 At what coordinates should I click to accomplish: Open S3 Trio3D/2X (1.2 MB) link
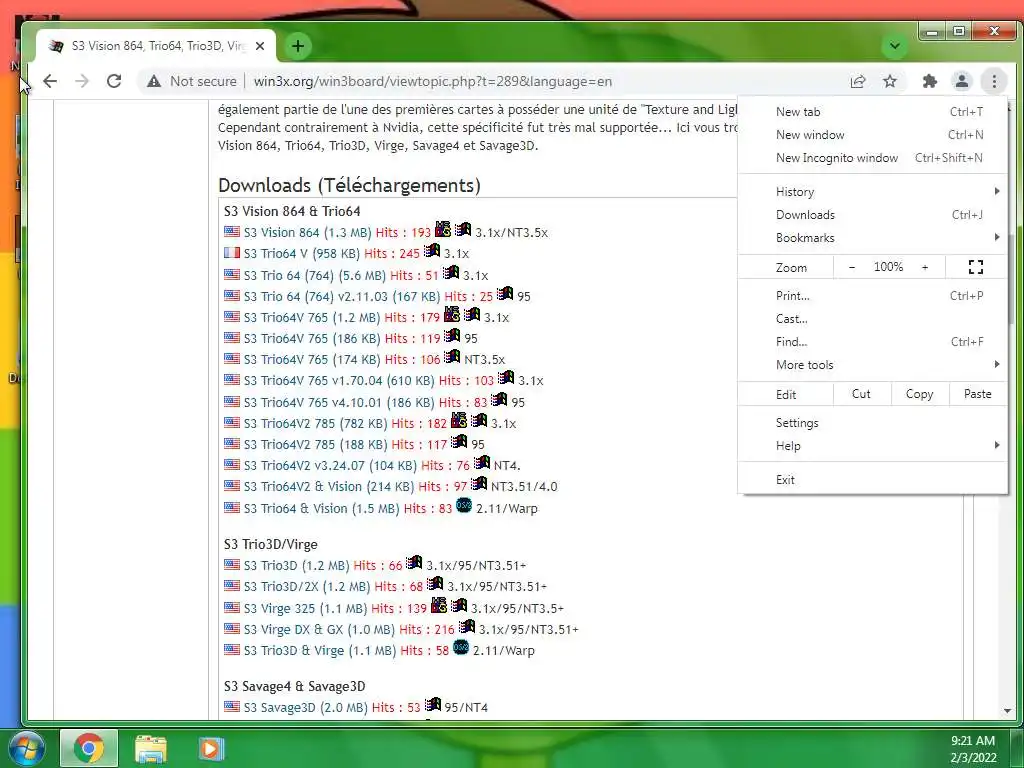(x=307, y=586)
